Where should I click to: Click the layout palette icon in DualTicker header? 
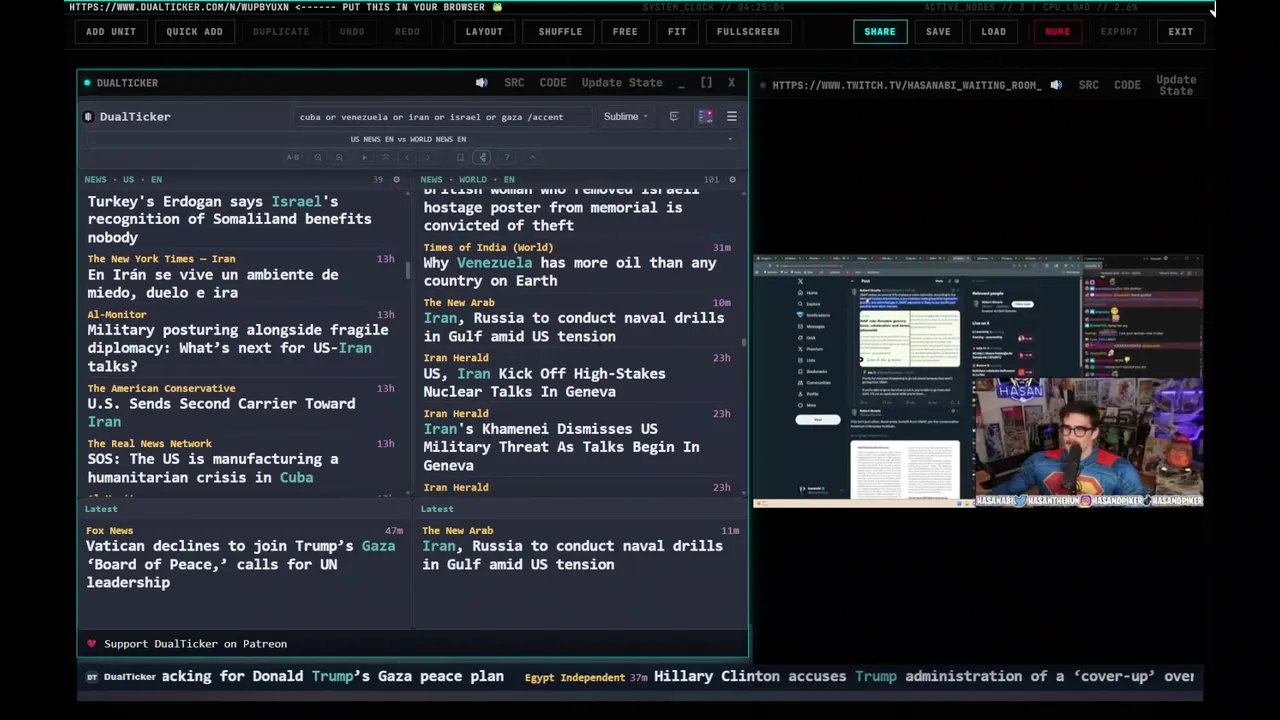pos(705,117)
